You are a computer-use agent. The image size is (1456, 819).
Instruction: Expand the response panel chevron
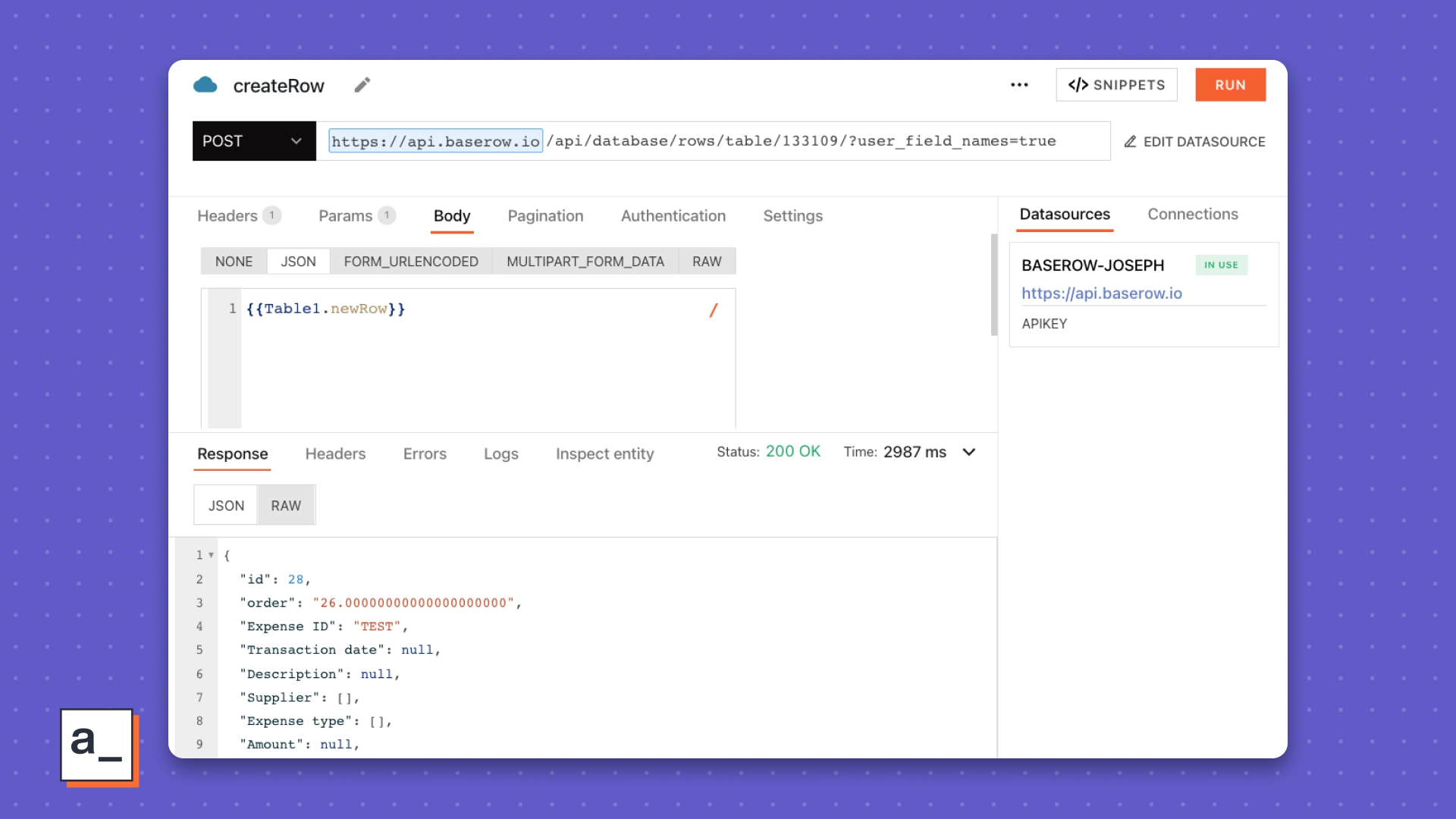(x=968, y=452)
